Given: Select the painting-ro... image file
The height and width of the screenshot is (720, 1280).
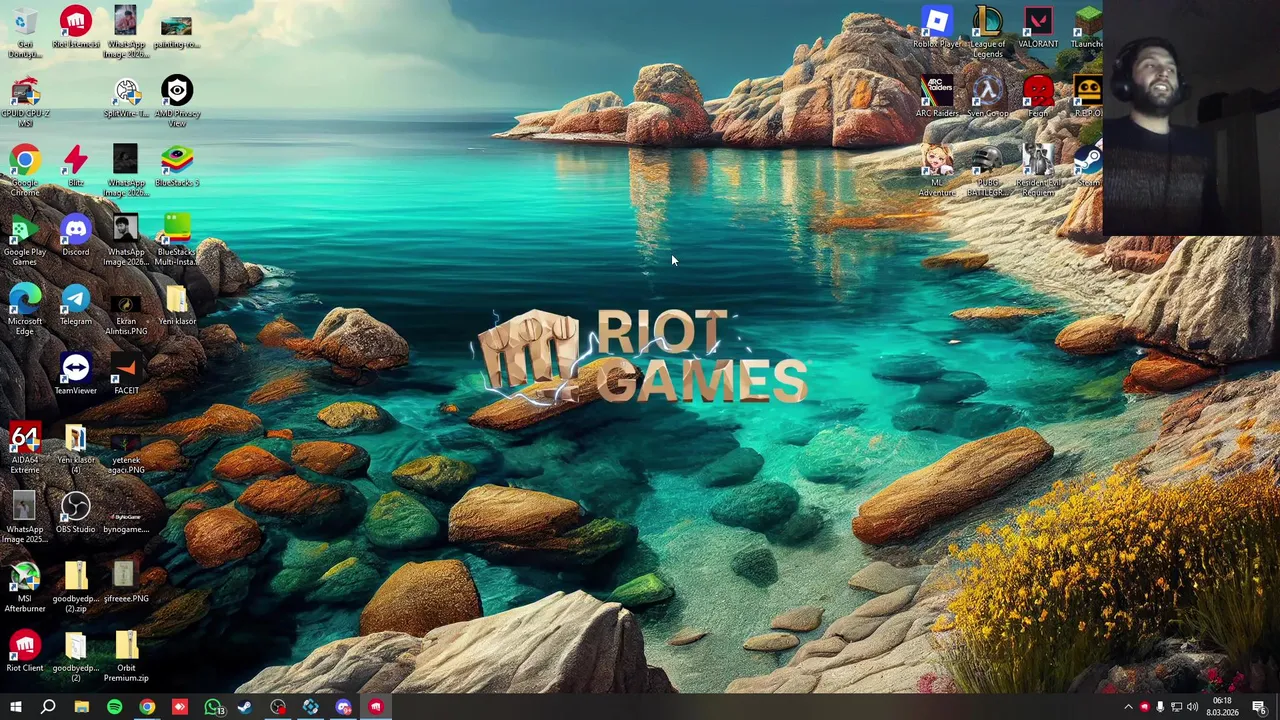Looking at the screenshot, I should pyautogui.click(x=176, y=28).
